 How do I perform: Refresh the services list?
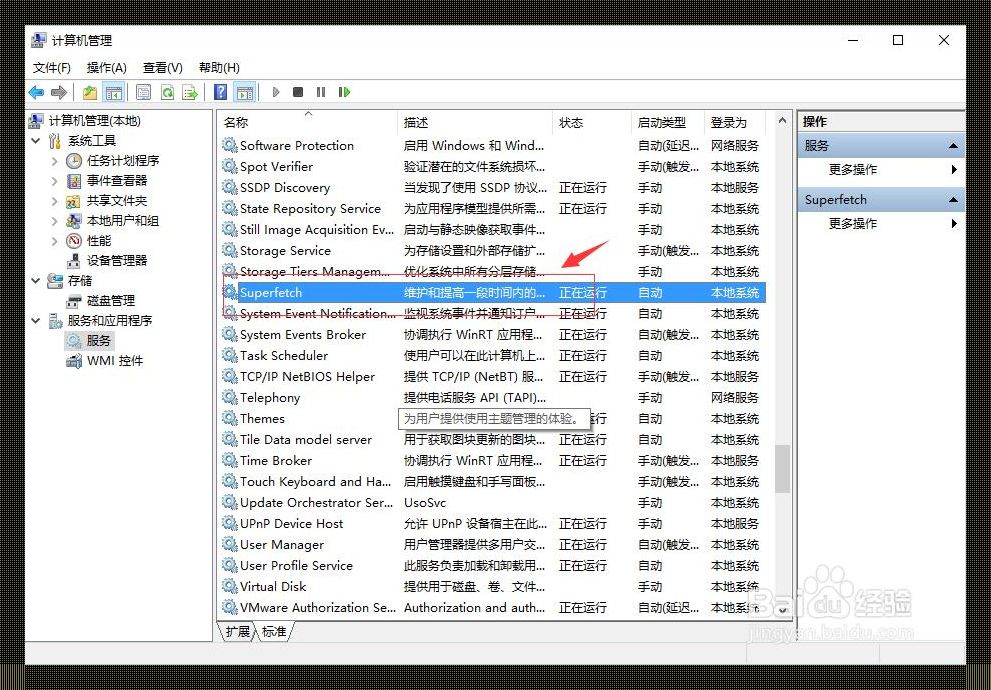tap(168, 92)
